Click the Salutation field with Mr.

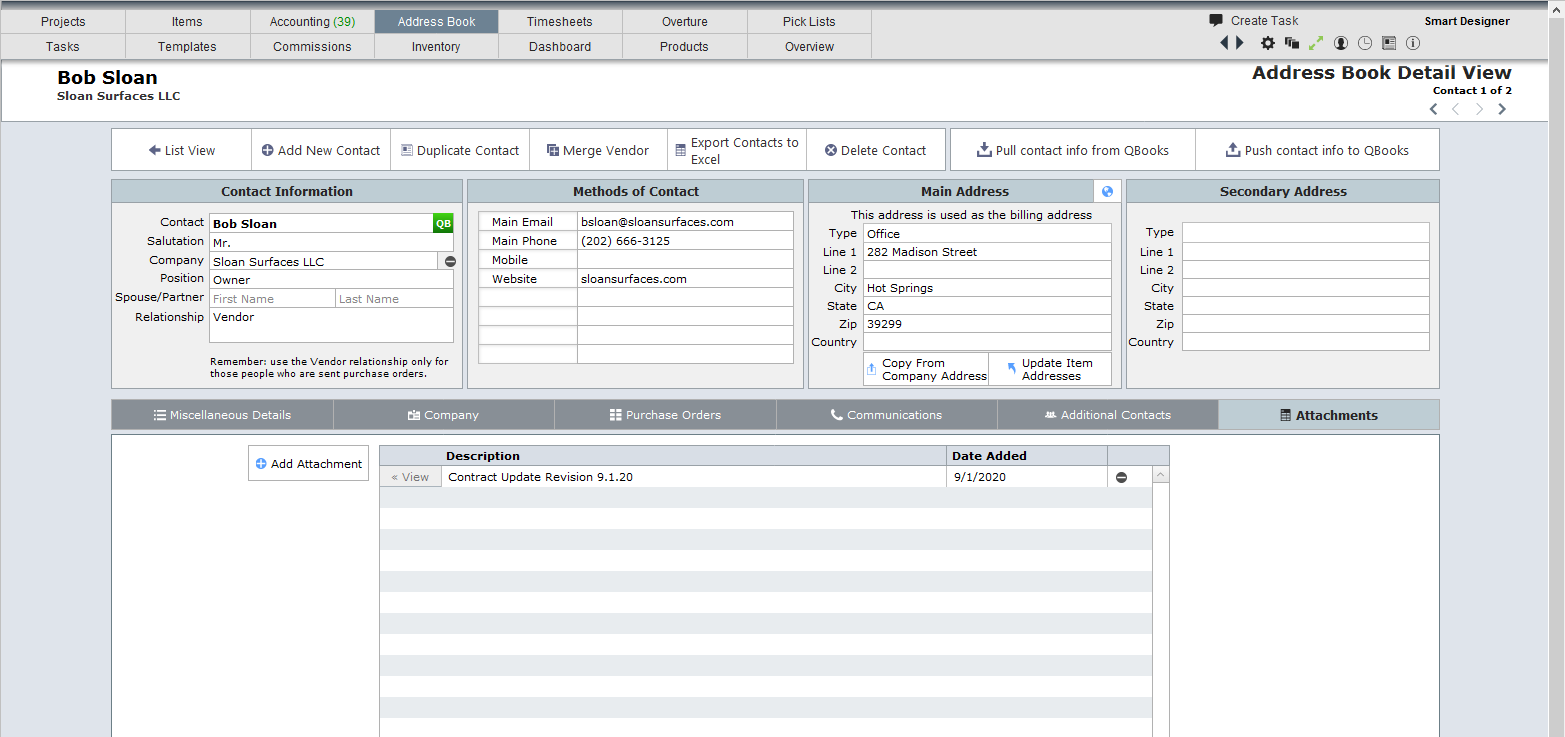[331, 242]
